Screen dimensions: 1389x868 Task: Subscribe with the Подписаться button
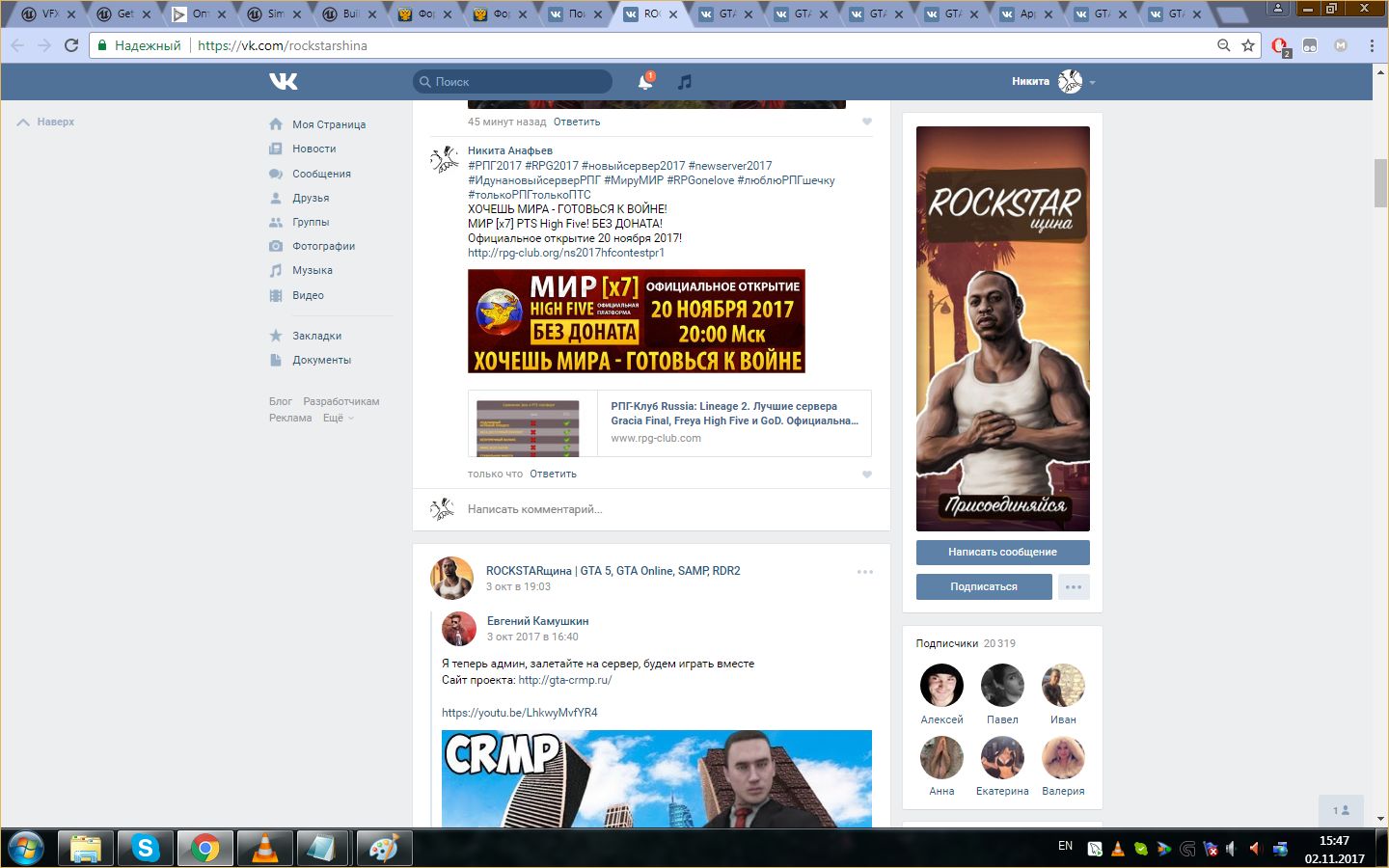pos(984,586)
